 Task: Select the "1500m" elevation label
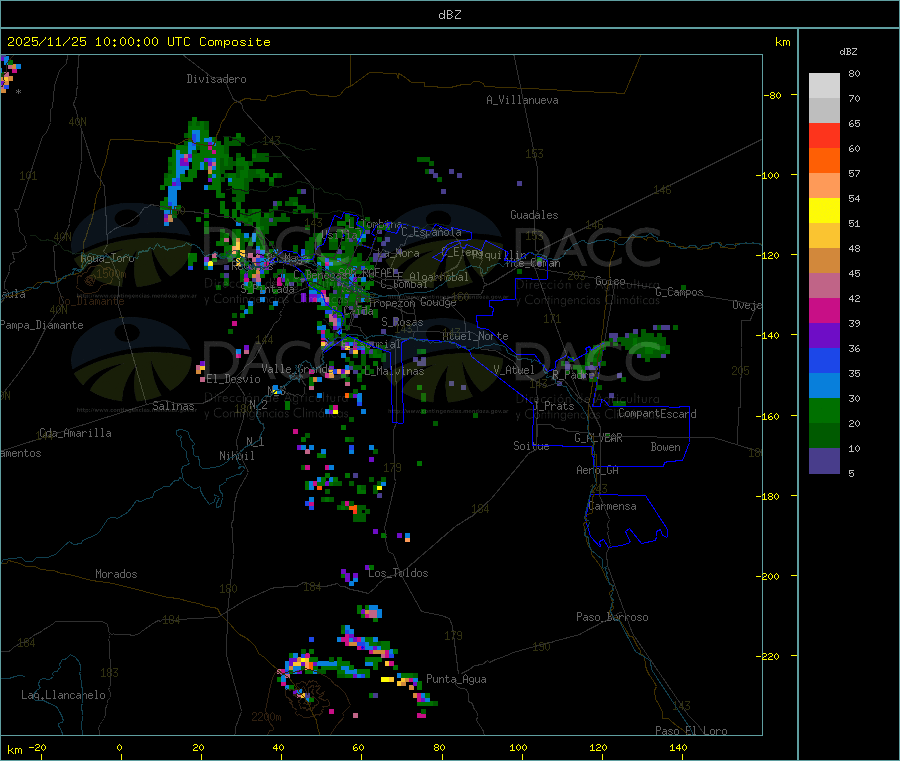point(111,274)
